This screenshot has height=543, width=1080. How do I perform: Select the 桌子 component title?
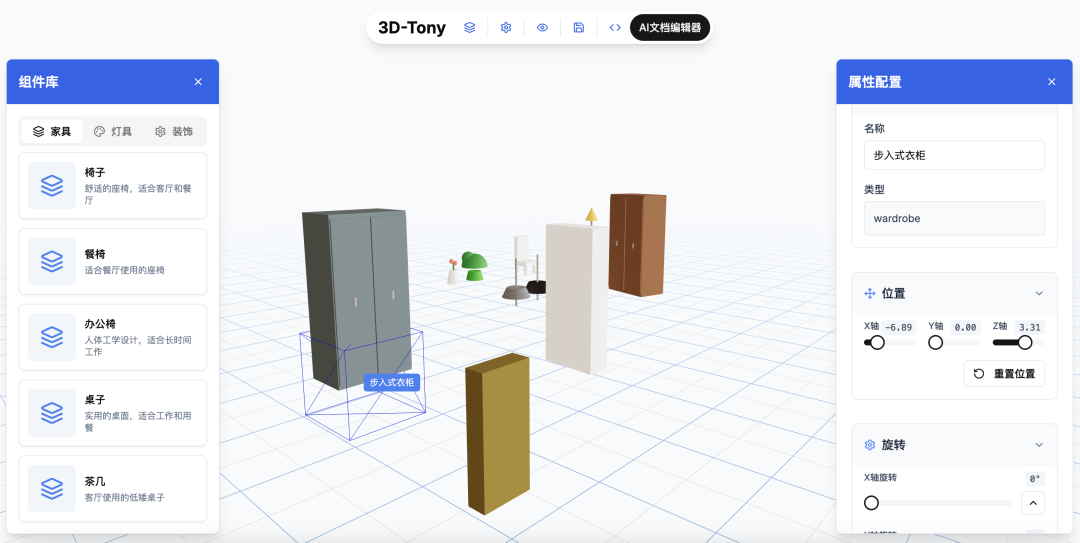coord(95,400)
